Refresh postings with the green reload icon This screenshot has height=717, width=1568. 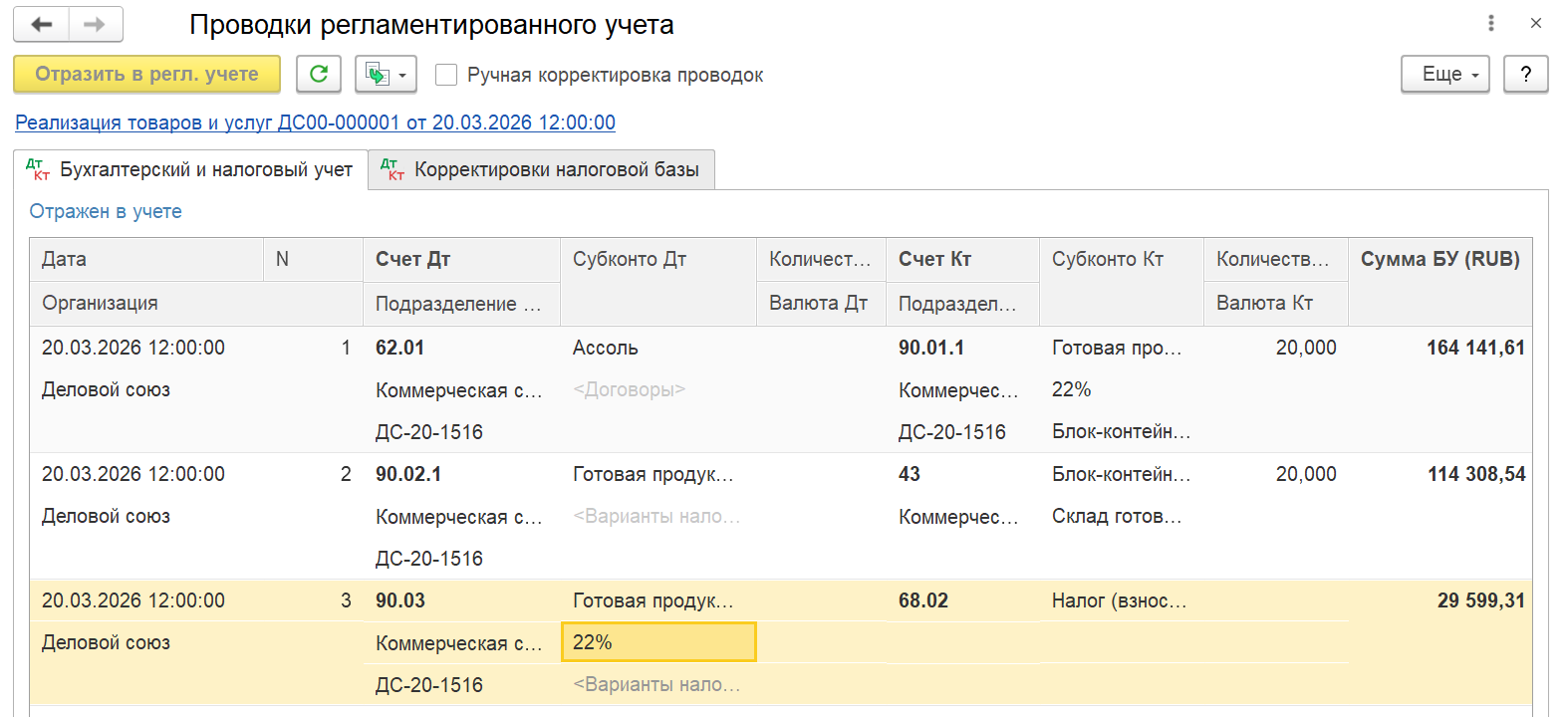coord(319,74)
